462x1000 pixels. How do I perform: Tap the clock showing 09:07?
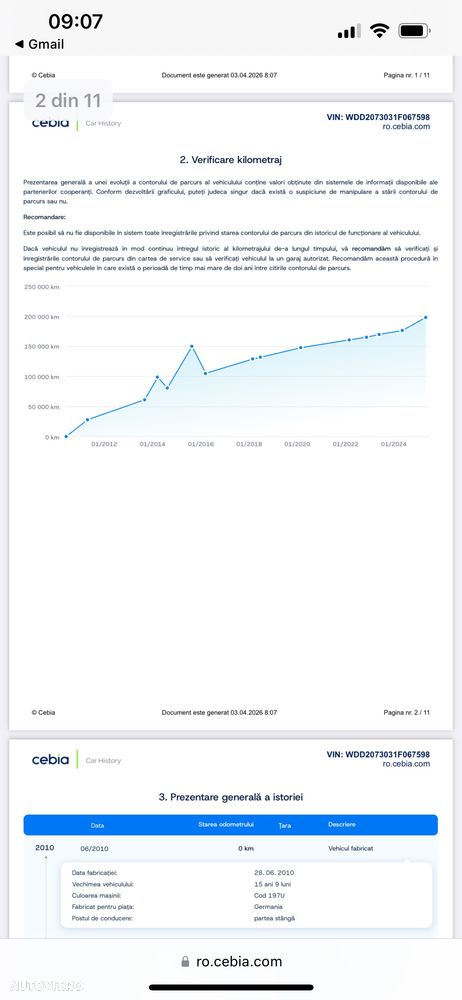point(75,22)
